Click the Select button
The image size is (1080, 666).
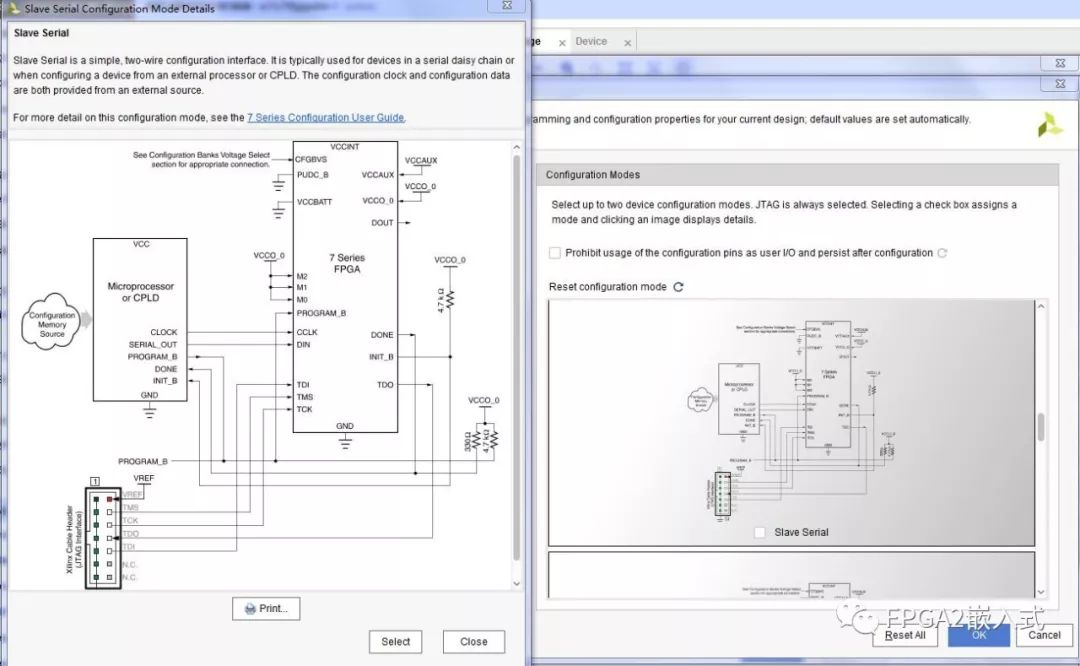coord(395,642)
